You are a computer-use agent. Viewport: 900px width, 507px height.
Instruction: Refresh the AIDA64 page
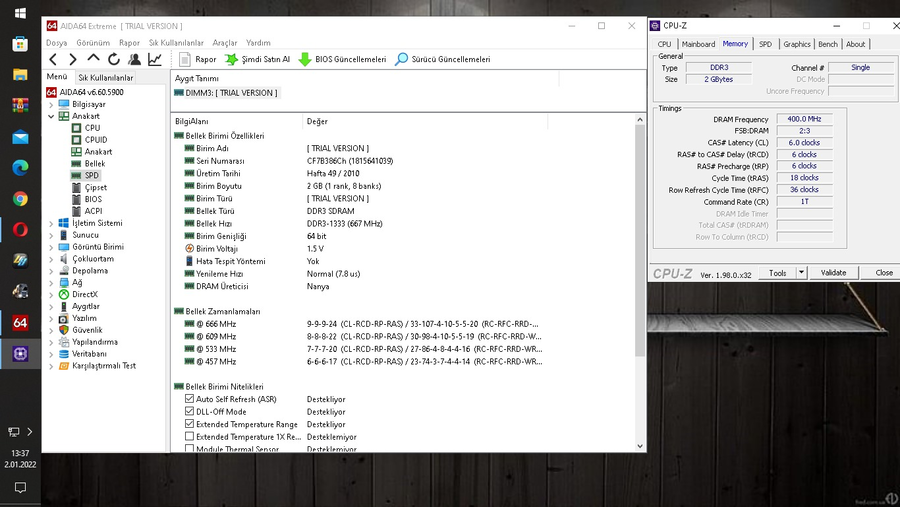pos(114,59)
